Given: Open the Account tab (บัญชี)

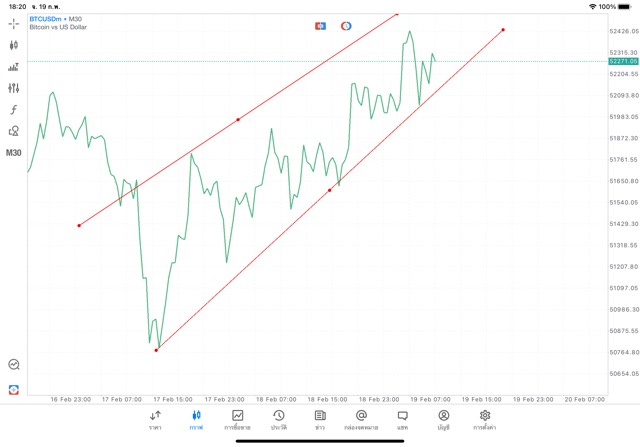Looking at the screenshot, I should 443,419.
